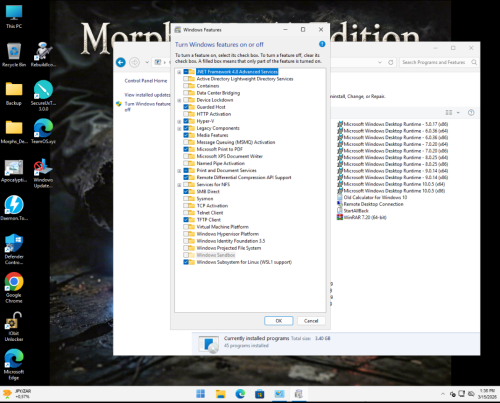Expand the Legacy Components node

click(179, 128)
